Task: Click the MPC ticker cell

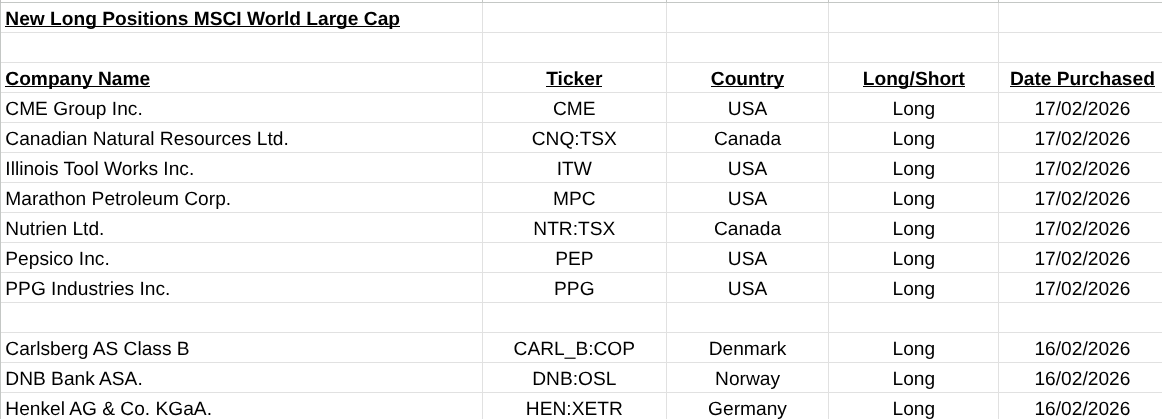Action: point(574,199)
